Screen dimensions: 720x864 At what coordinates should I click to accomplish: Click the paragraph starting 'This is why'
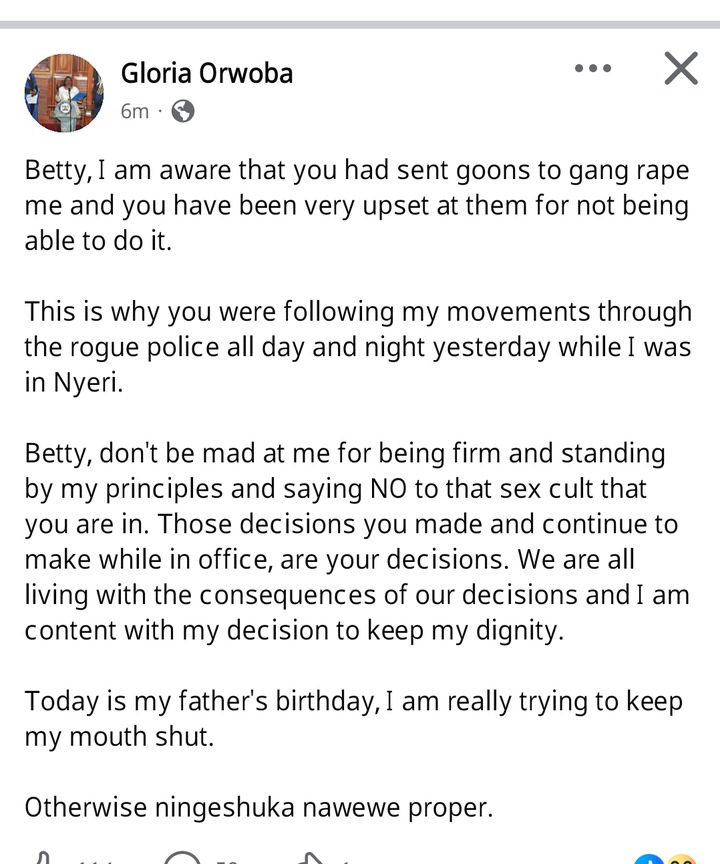coord(357,347)
